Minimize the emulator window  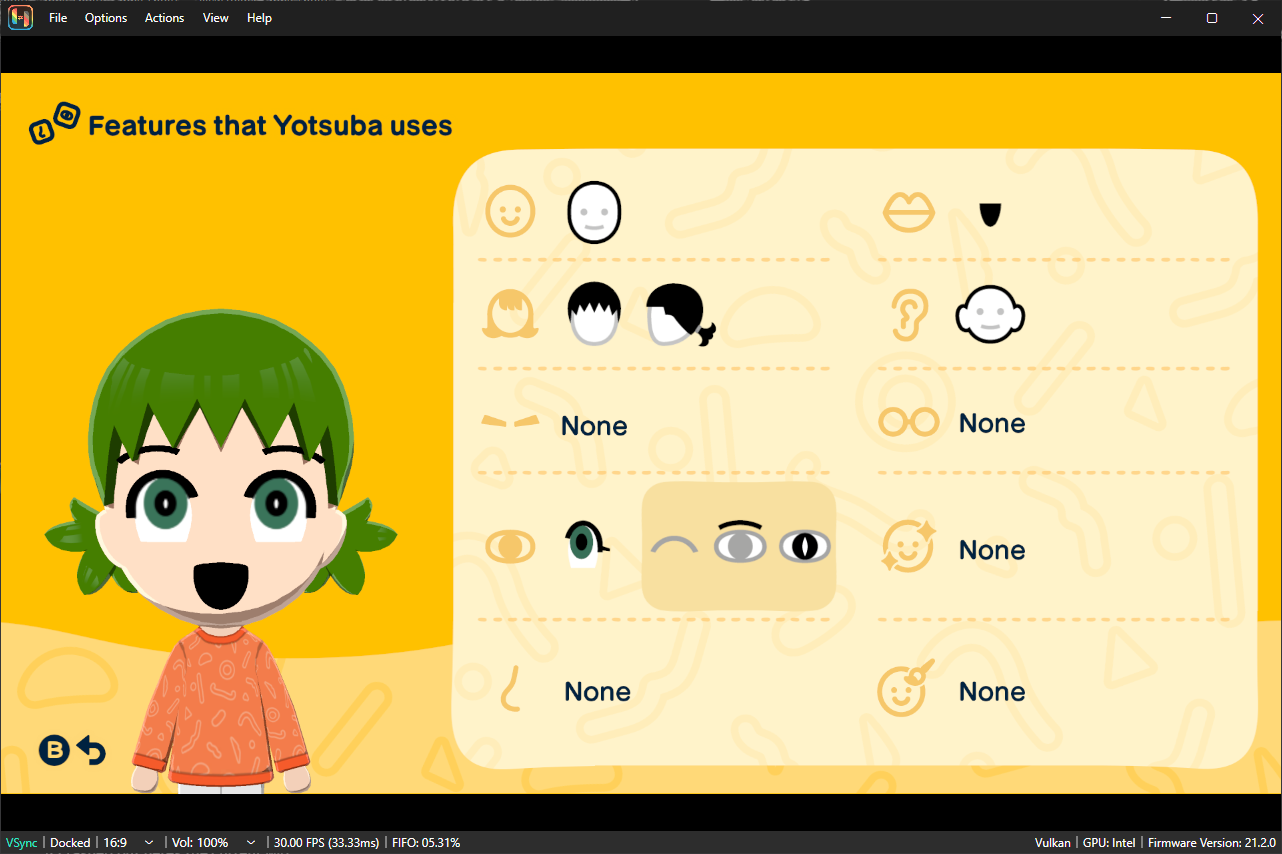(1166, 18)
